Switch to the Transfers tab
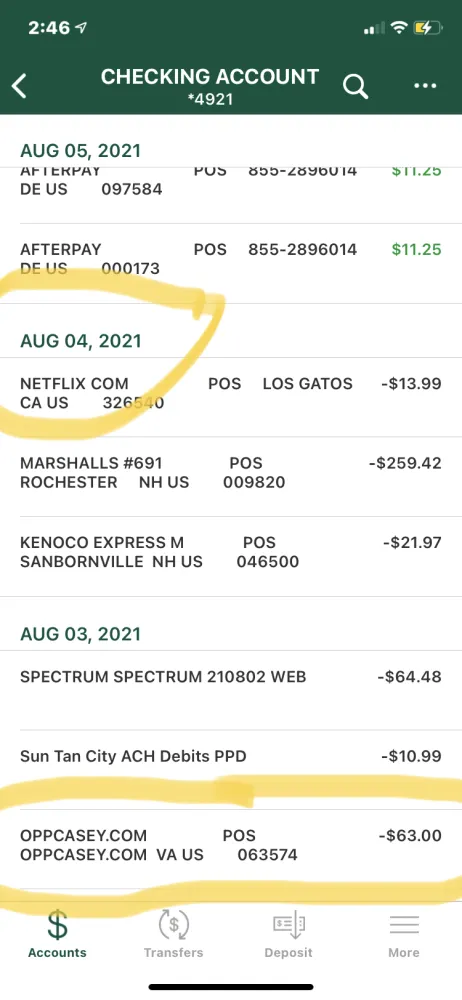 (x=173, y=934)
